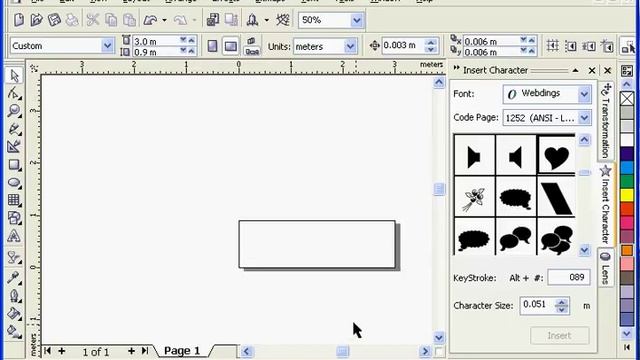Go to last page button
The width and height of the screenshot is (640, 360).
click(x=145, y=351)
